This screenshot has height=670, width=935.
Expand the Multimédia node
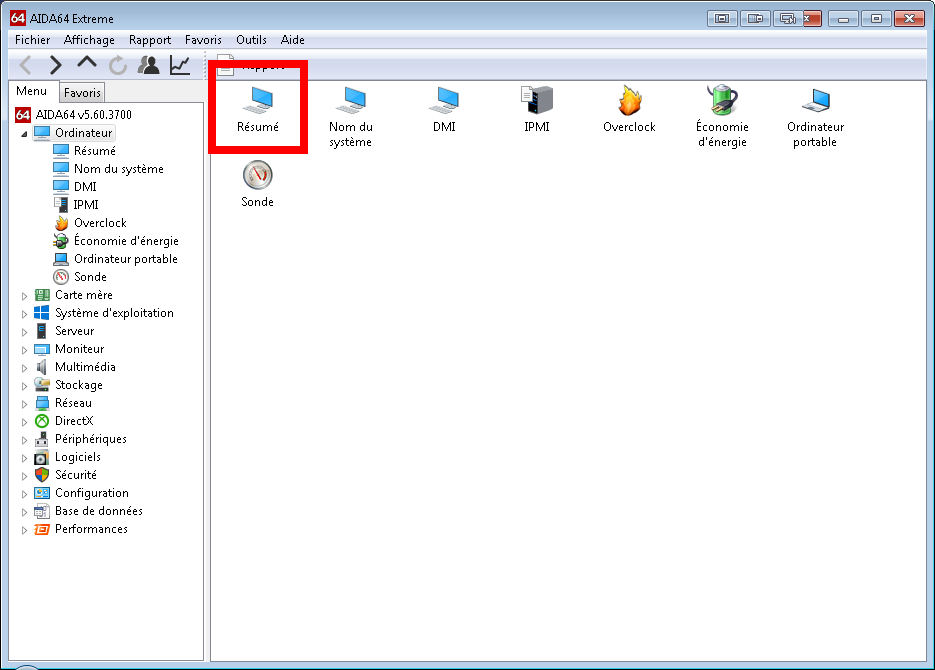coord(24,368)
